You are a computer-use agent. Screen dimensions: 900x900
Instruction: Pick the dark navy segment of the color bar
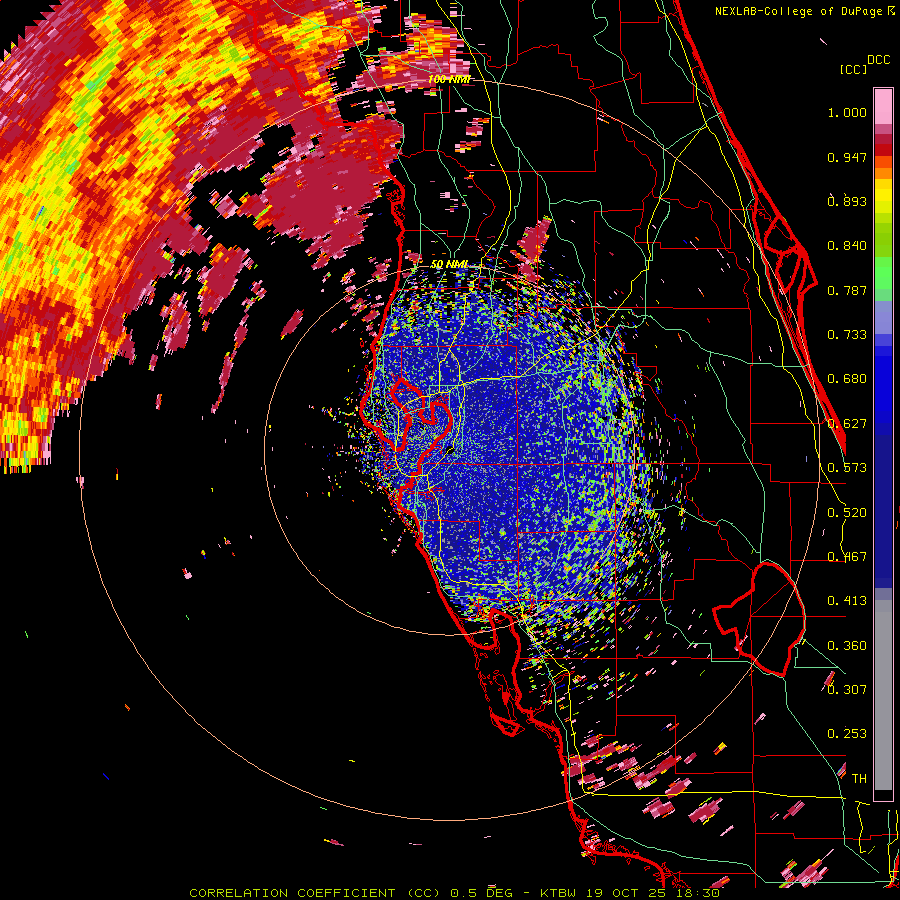(883, 511)
